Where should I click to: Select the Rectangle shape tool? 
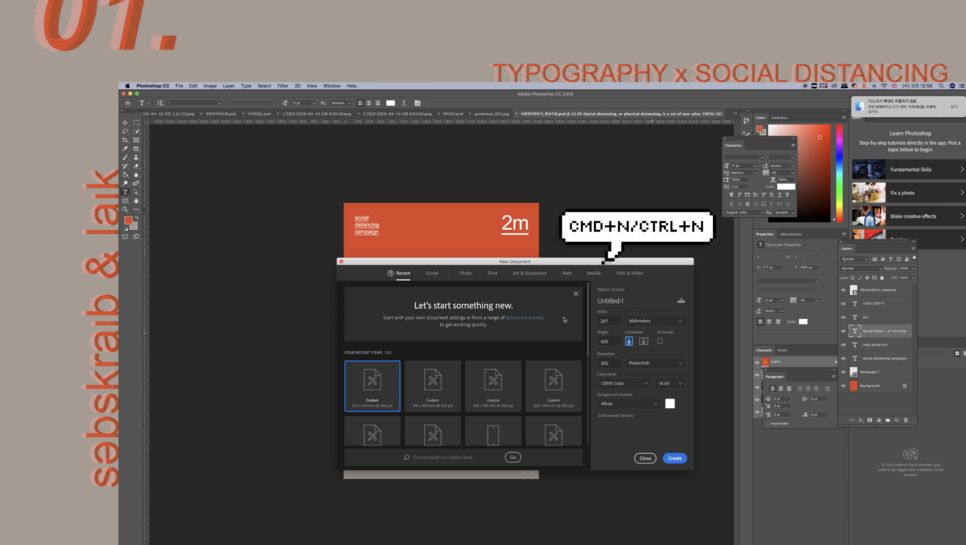[125, 201]
